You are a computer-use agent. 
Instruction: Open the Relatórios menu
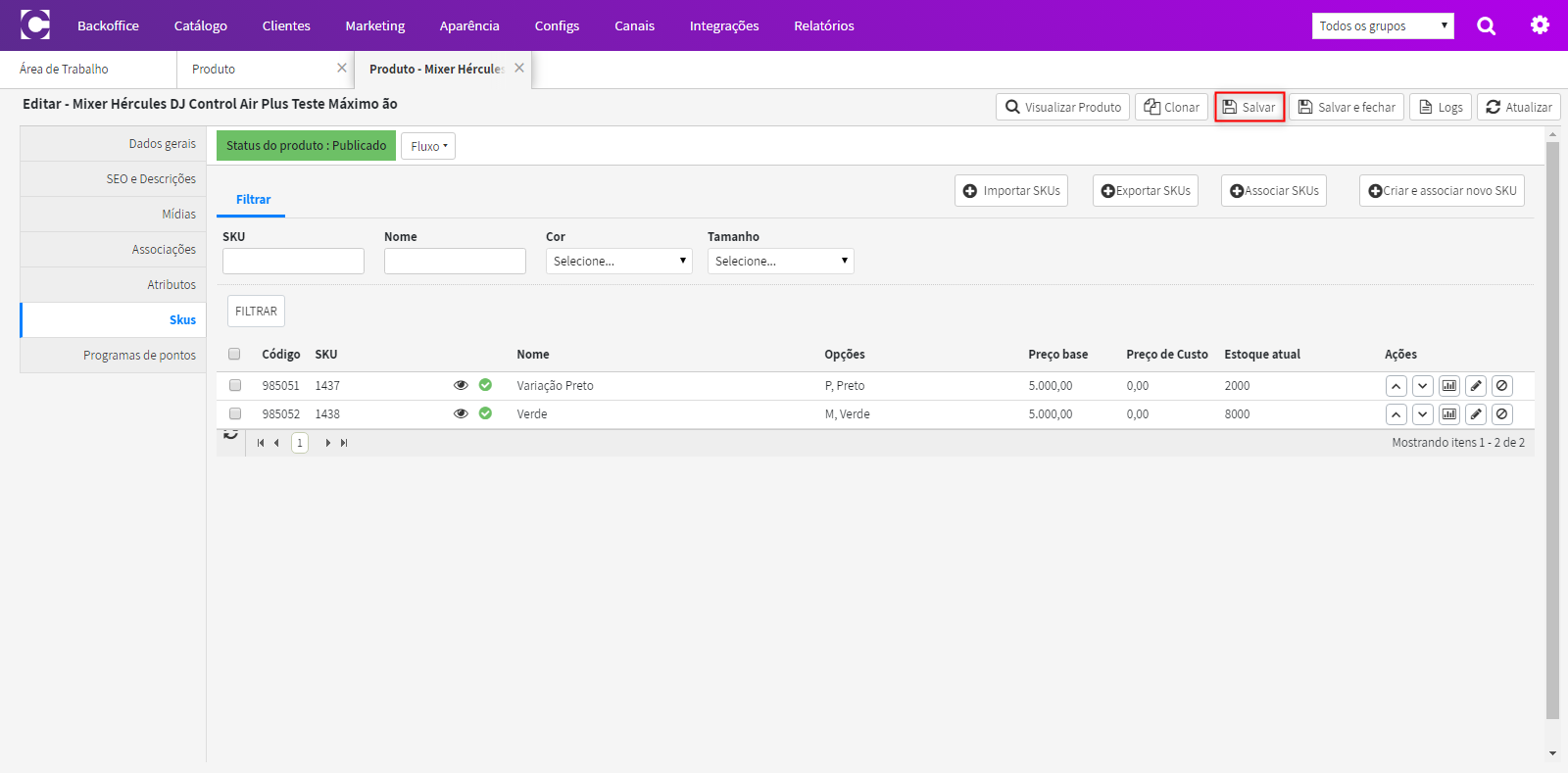(x=824, y=25)
